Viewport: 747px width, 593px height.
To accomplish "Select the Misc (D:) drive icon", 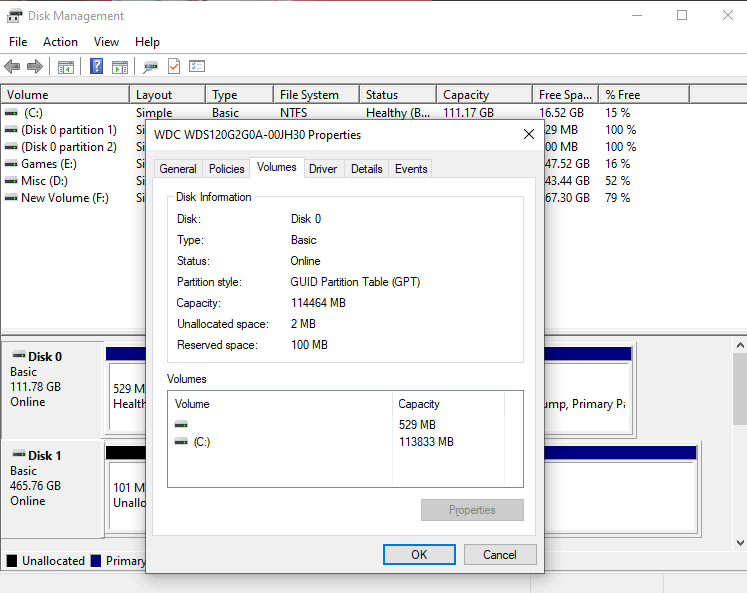I will [x=11, y=181].
